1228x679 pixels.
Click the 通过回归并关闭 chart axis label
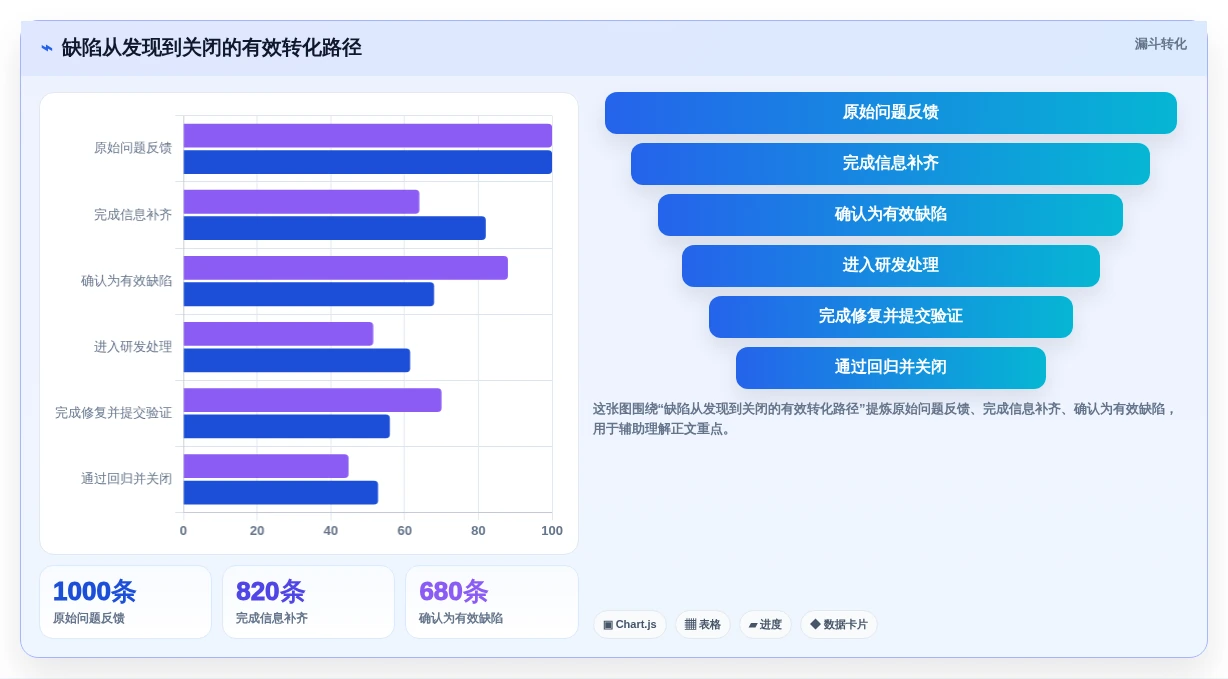[126, 479]
